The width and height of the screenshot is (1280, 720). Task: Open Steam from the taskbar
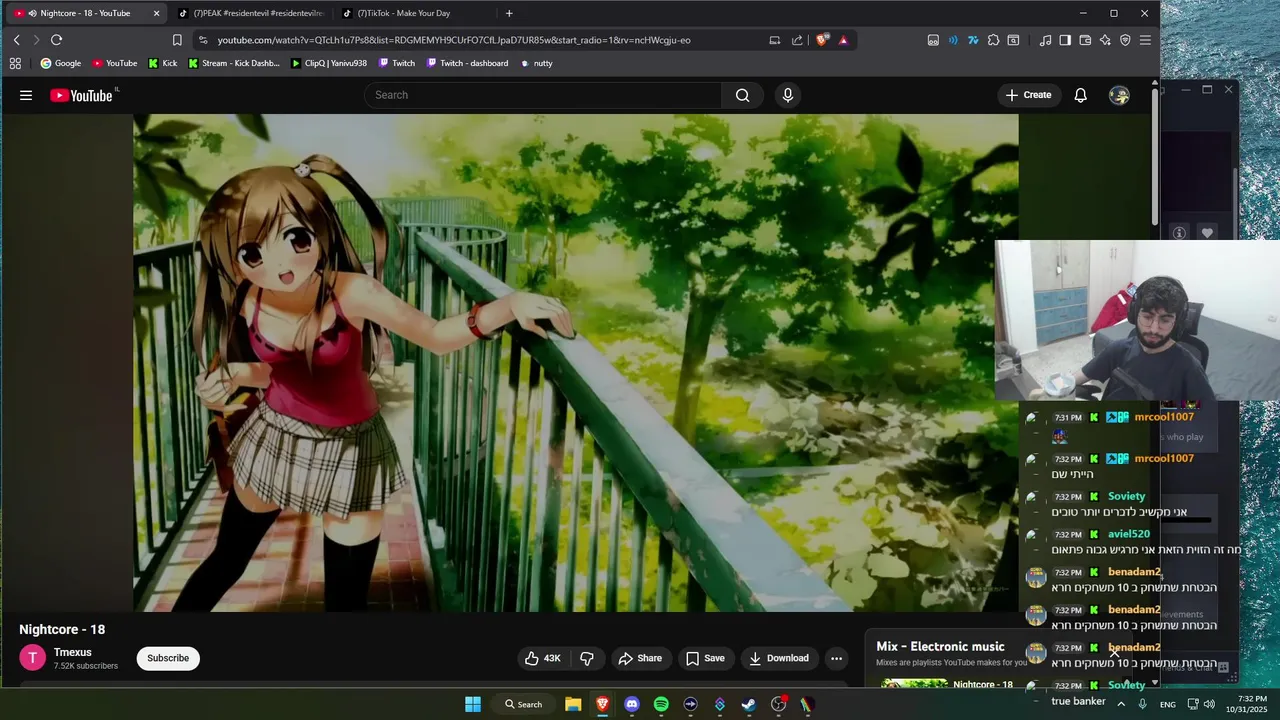(x=748, y=704)
